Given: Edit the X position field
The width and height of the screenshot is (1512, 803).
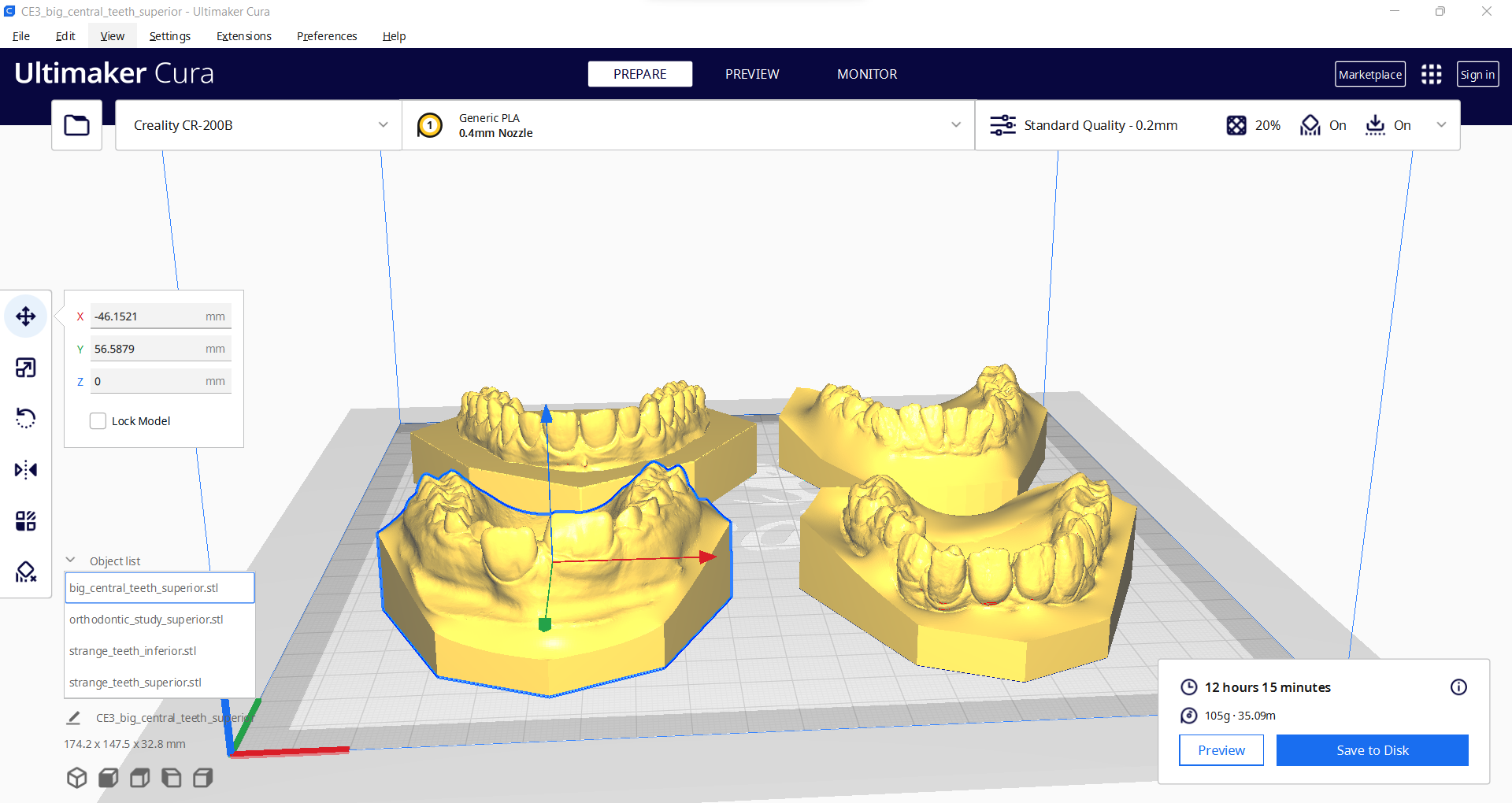Looking at the screenshot, I should (161, 316).
